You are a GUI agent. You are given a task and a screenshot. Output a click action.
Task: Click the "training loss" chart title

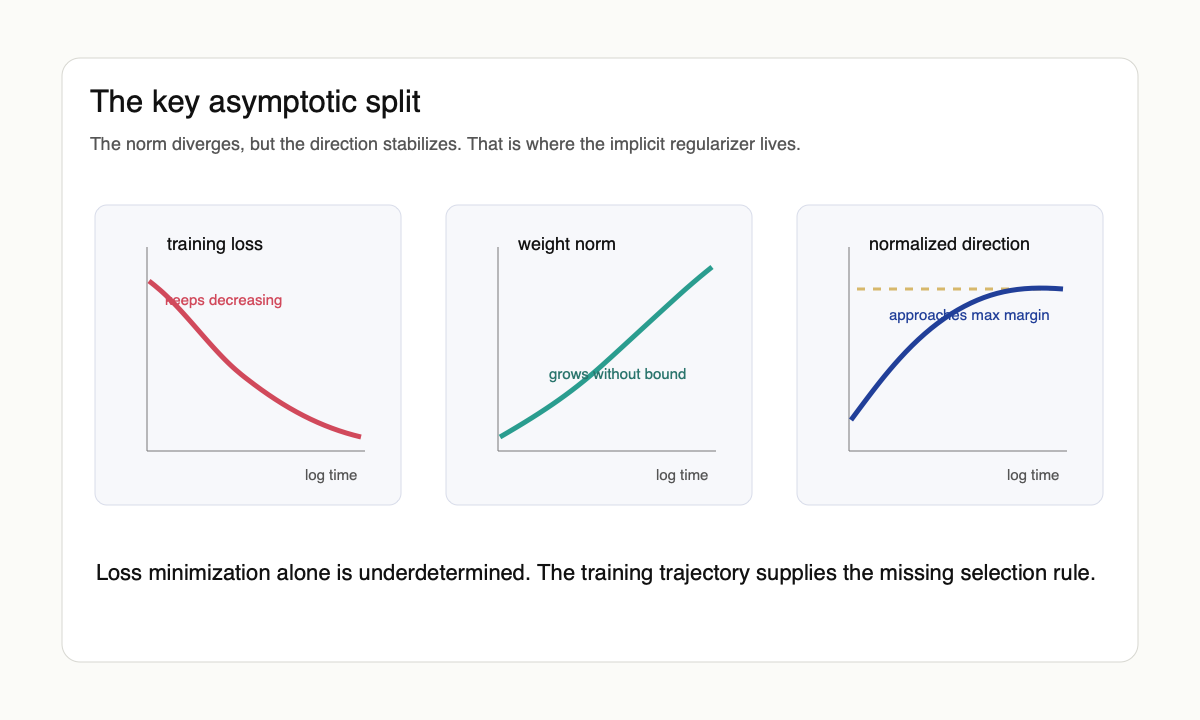[214, 244]
